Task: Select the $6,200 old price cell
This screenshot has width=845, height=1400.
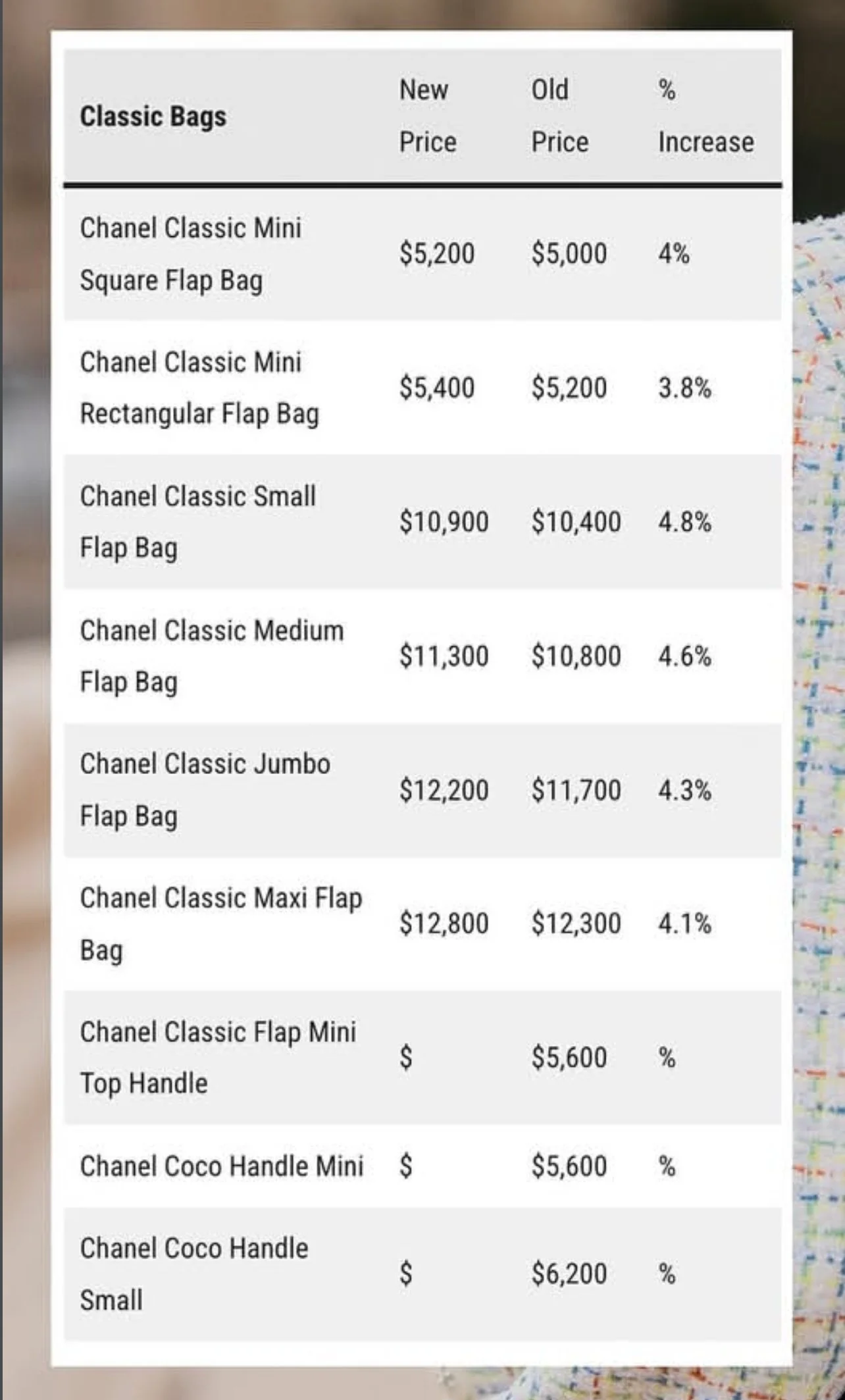Action: pyautogui.click(x=569, y=1274)
